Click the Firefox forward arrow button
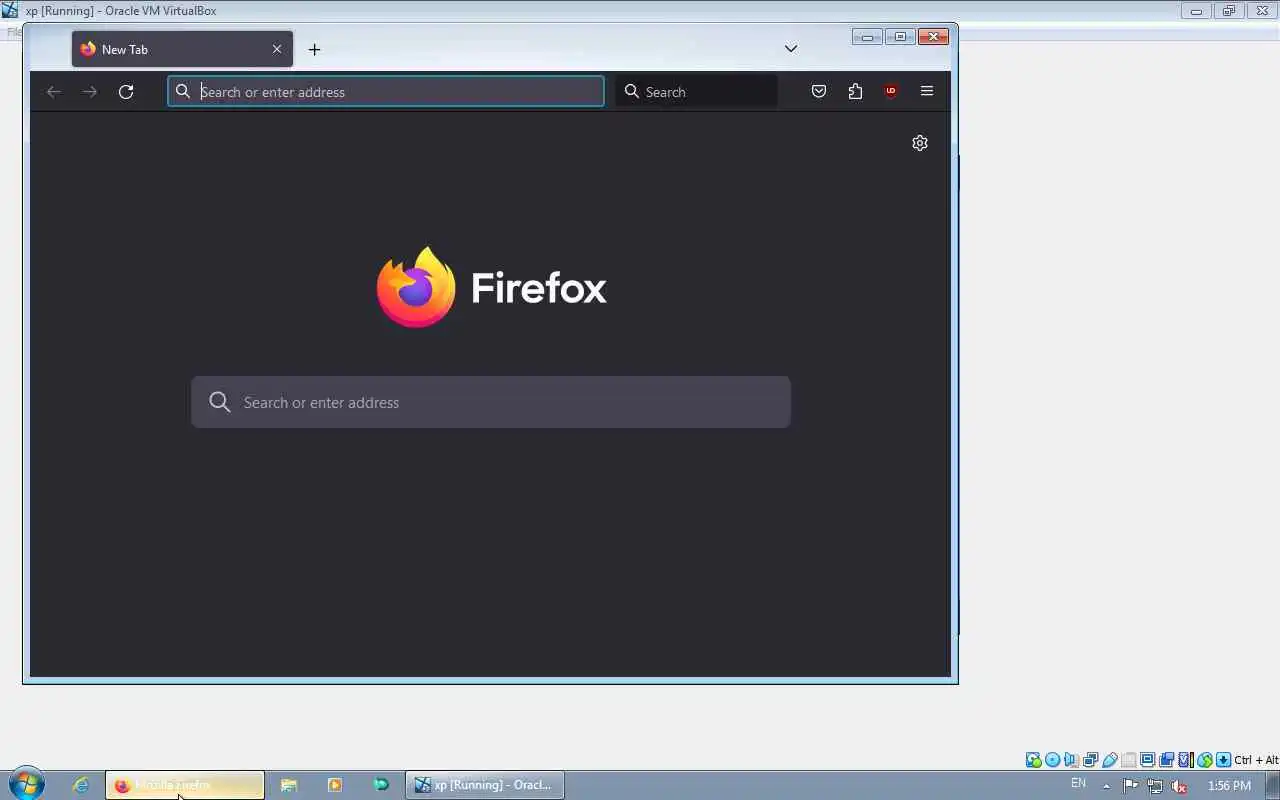Viewport: 1280px width, 800px height. [x=90, y=91]
